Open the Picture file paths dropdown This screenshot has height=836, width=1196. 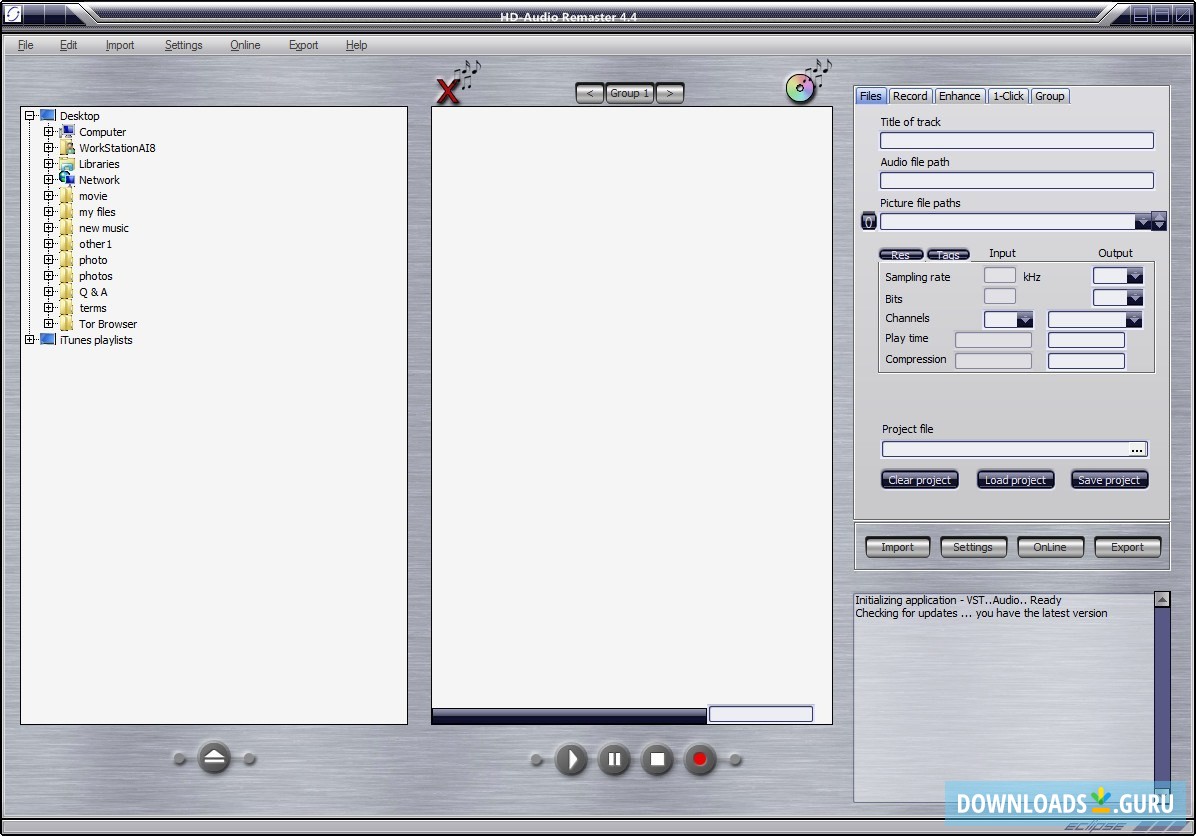coord(1142,222)
